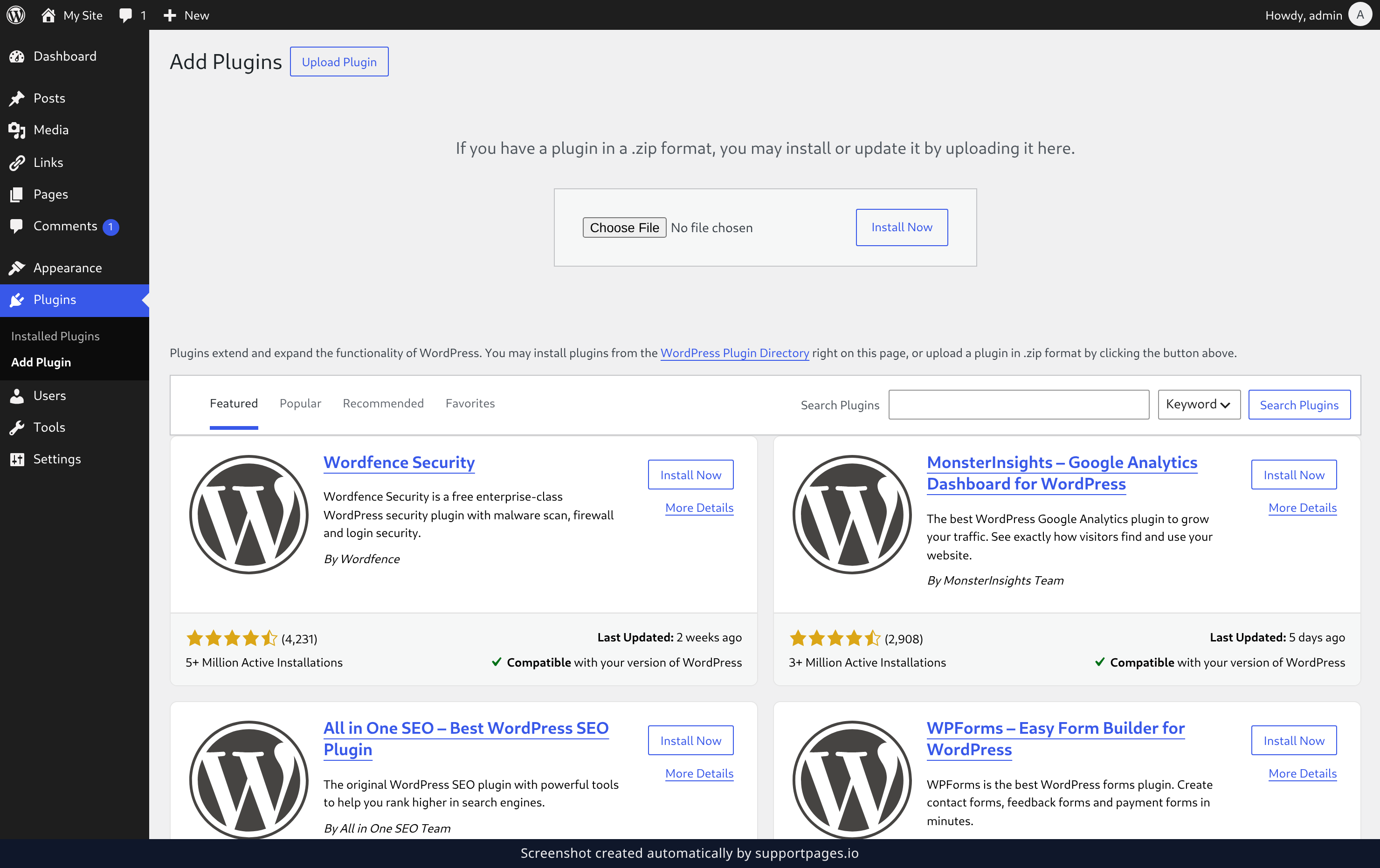The width and height of the screenshot is (1380, 868).
Task: Open the Keyword search type dropdown
Action: coord(1199,405)
